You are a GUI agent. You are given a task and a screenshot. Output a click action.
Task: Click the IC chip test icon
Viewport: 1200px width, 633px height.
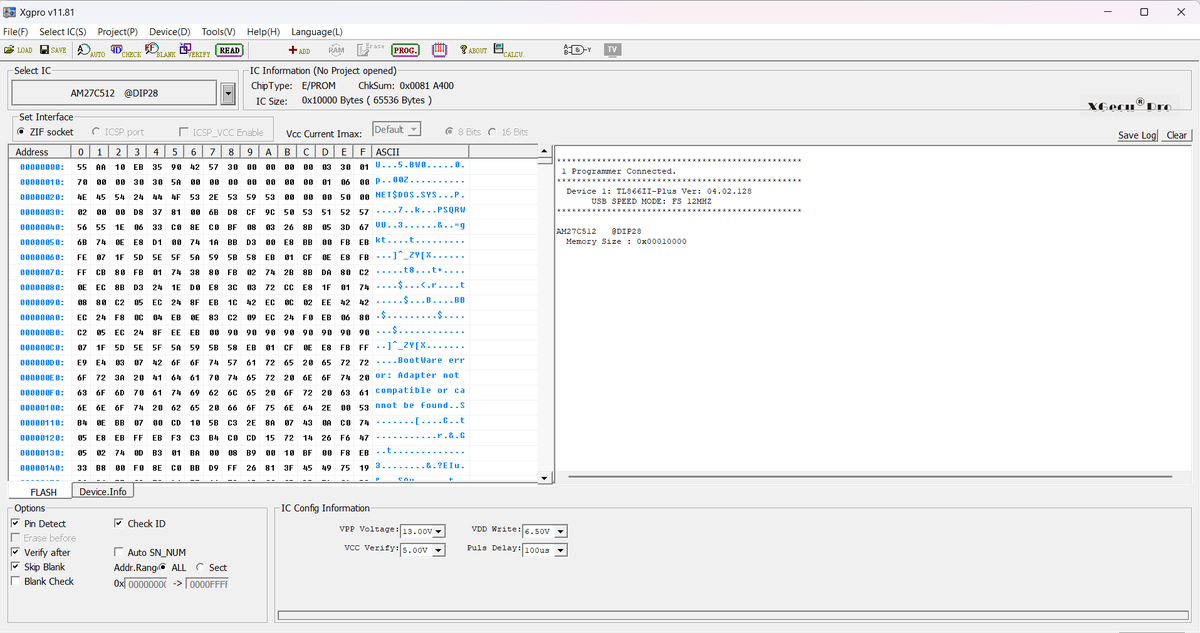tap(439, 50)
